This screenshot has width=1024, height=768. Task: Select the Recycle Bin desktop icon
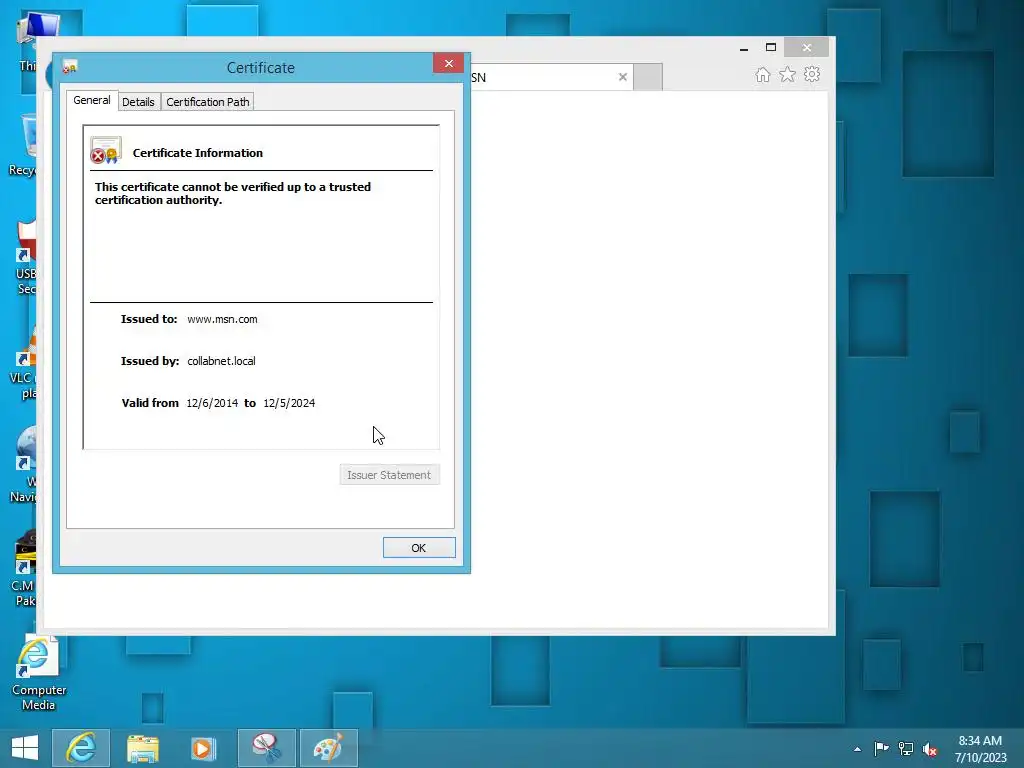click(x=22, y=145)
